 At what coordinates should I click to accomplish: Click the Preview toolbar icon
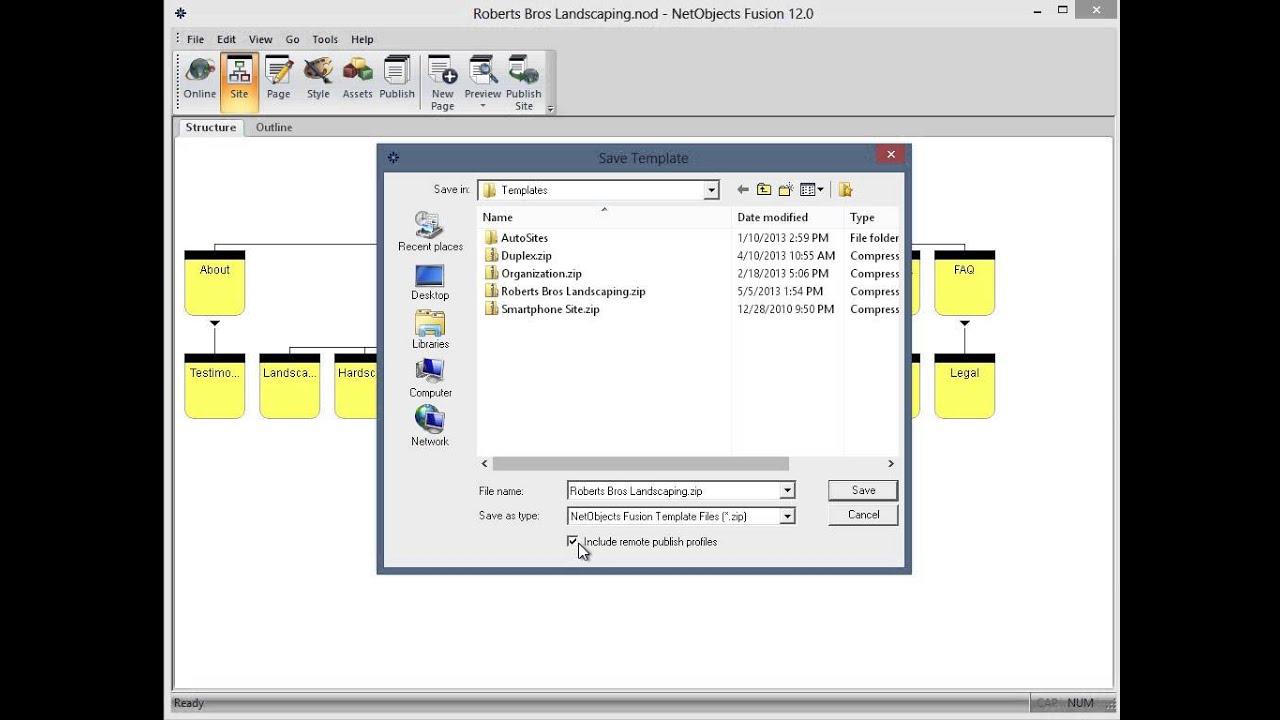[483, 77]
